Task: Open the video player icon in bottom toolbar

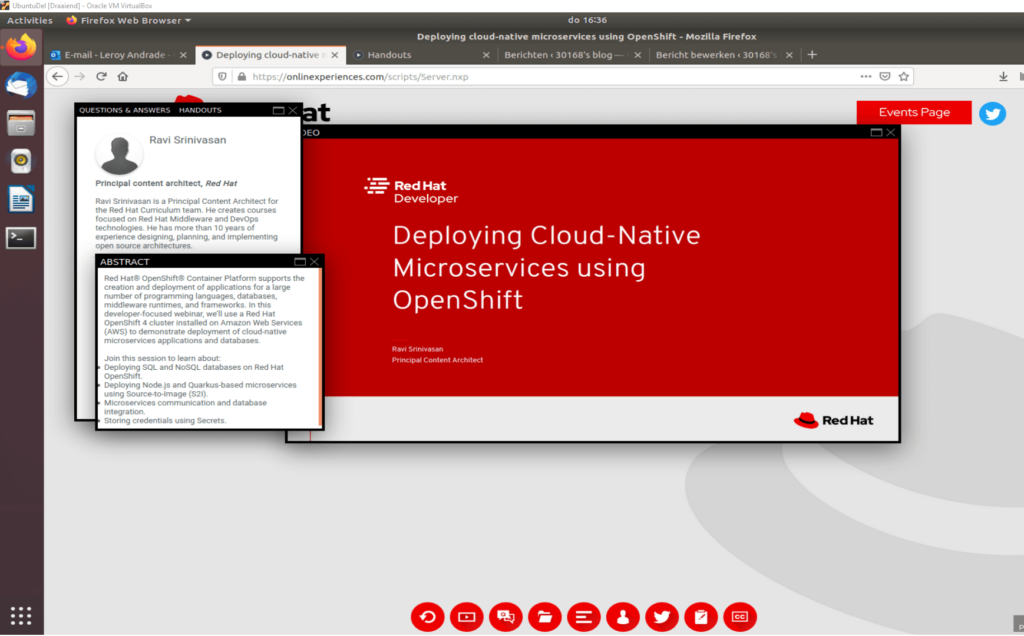Action: click(466, 617)
